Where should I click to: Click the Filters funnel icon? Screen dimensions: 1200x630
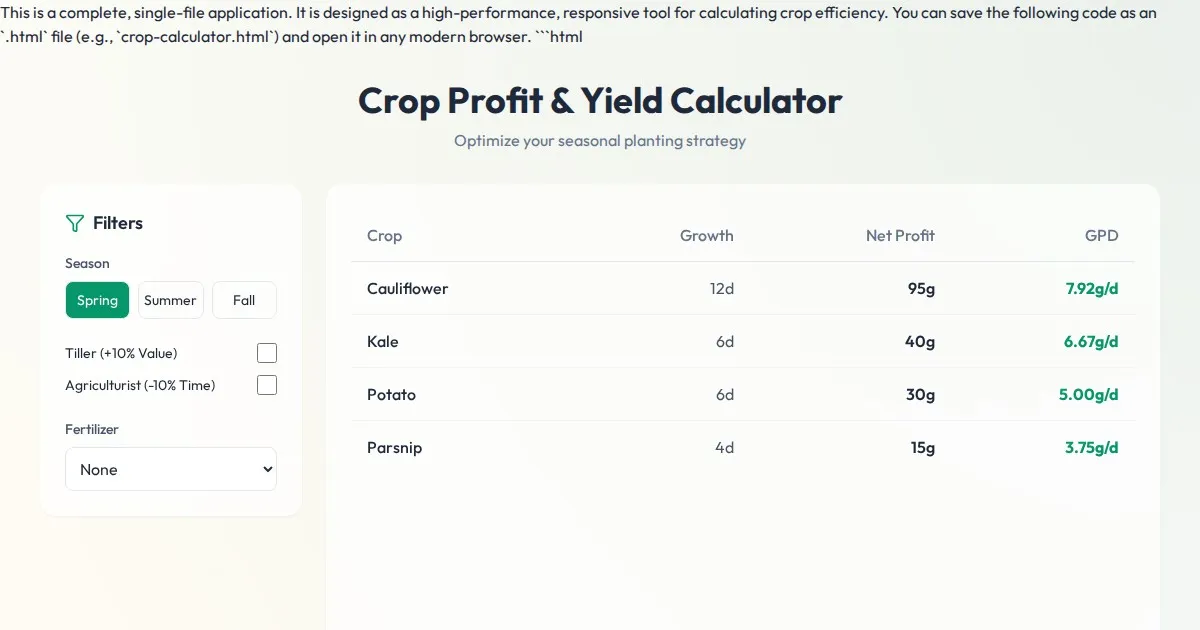click(x=74, y=223)
